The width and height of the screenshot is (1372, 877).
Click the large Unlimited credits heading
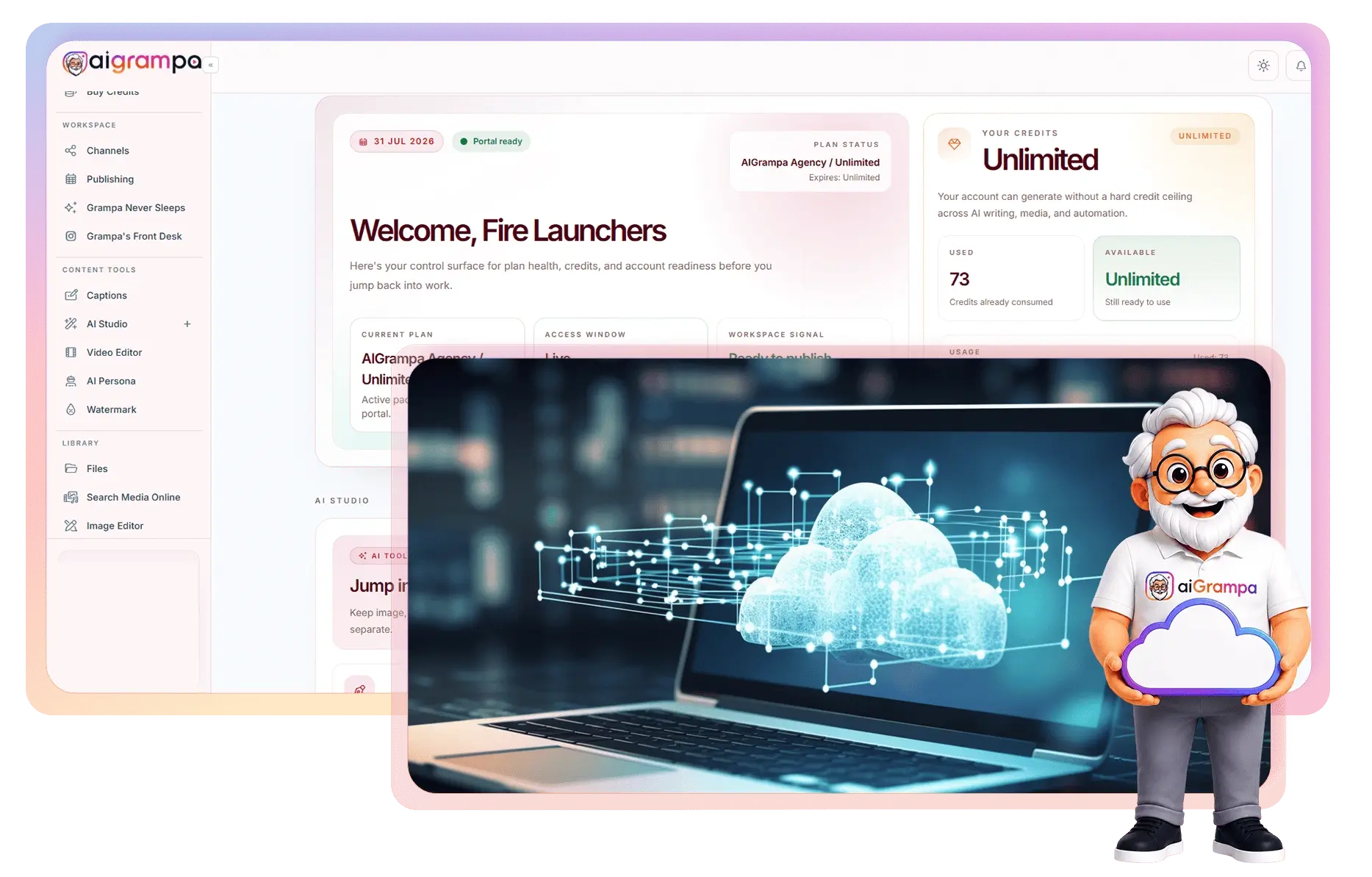coord(1041,160)
